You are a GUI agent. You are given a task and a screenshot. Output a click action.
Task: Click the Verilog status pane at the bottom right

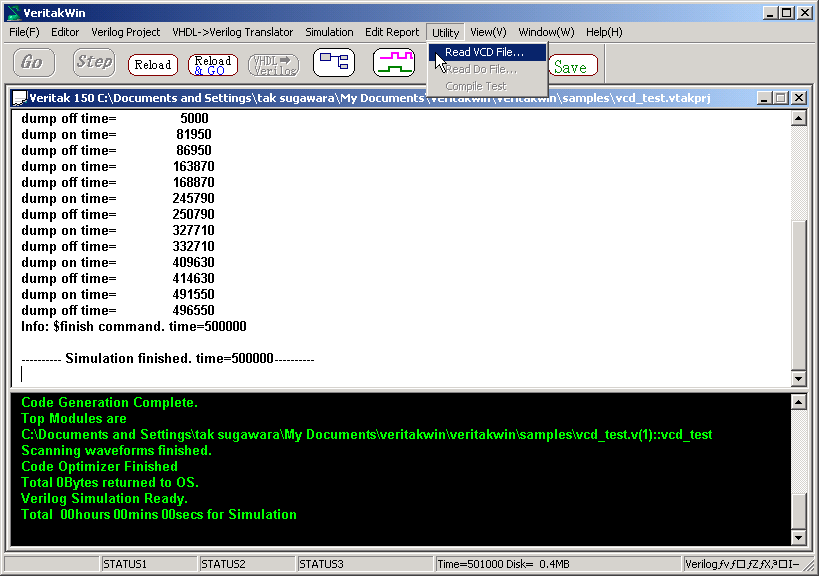pos(743,564)
